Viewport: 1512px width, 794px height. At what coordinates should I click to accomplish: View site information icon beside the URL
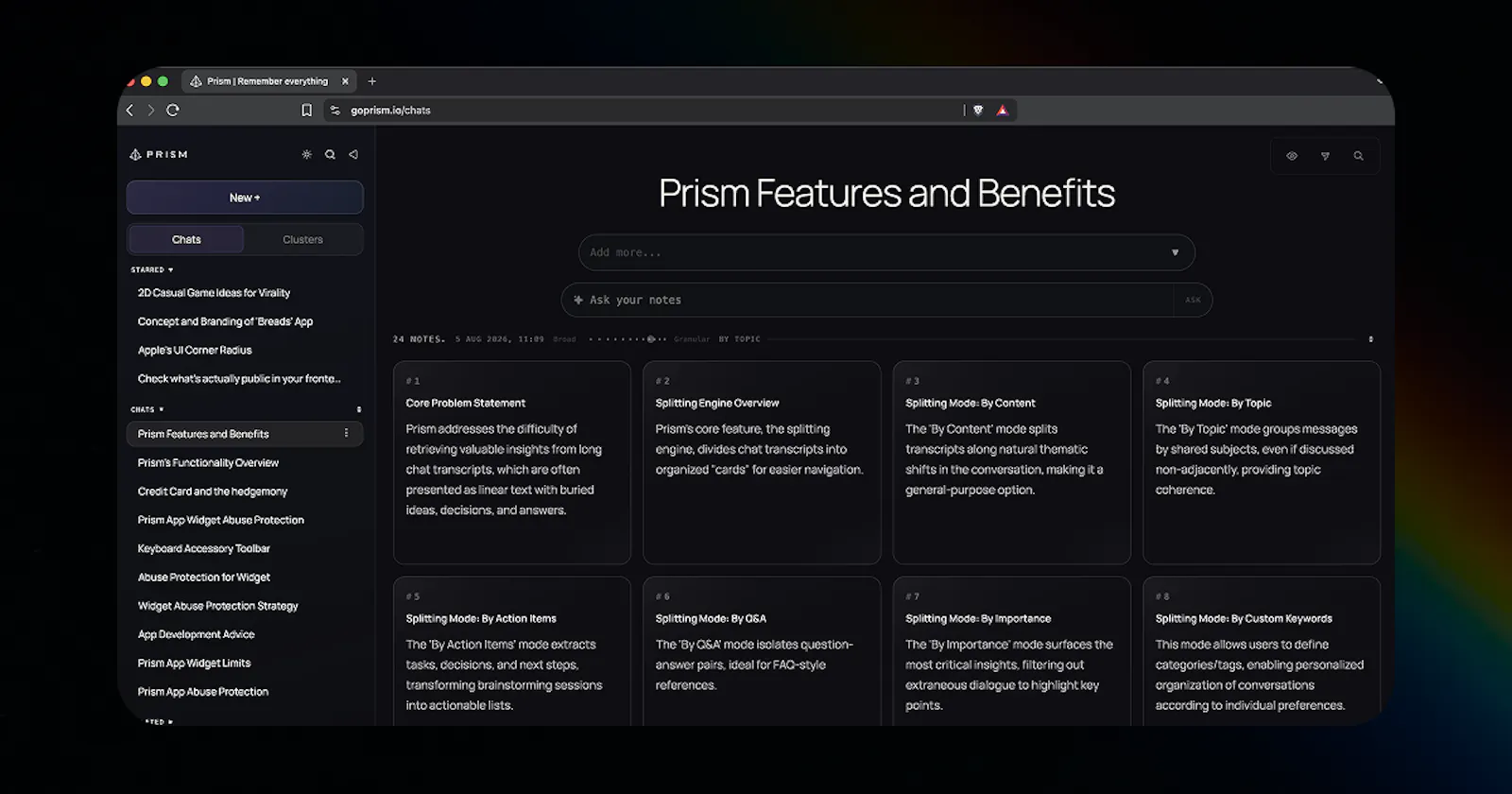click(335, 111)
